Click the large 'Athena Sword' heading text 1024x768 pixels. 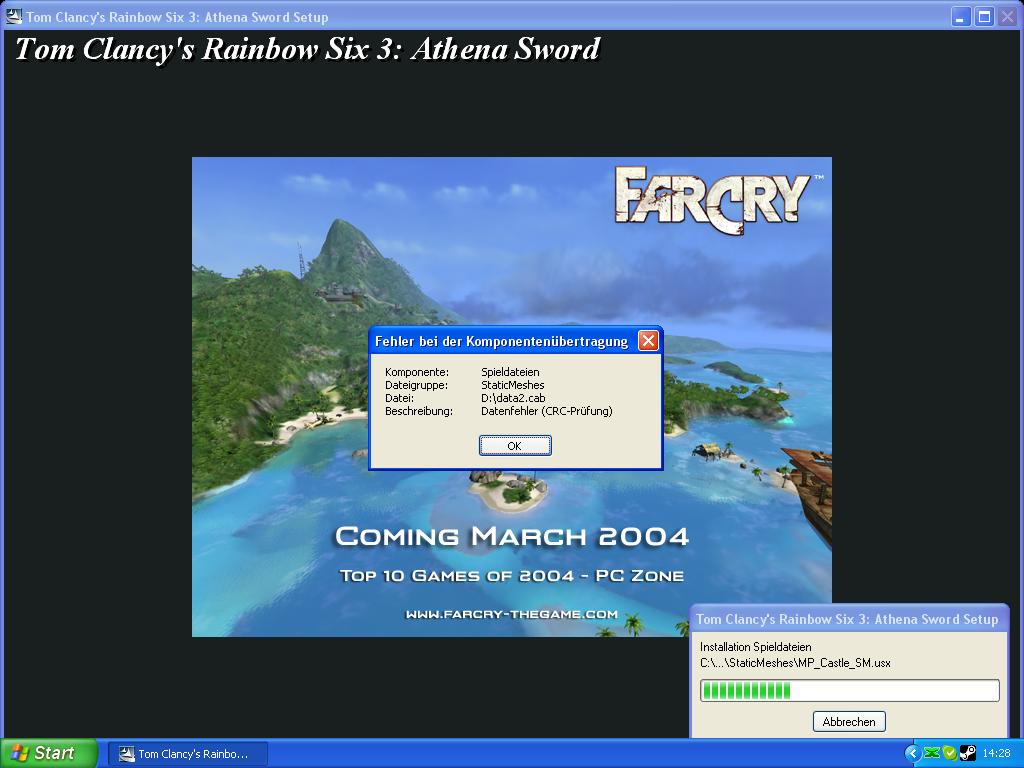coord(505,49)
